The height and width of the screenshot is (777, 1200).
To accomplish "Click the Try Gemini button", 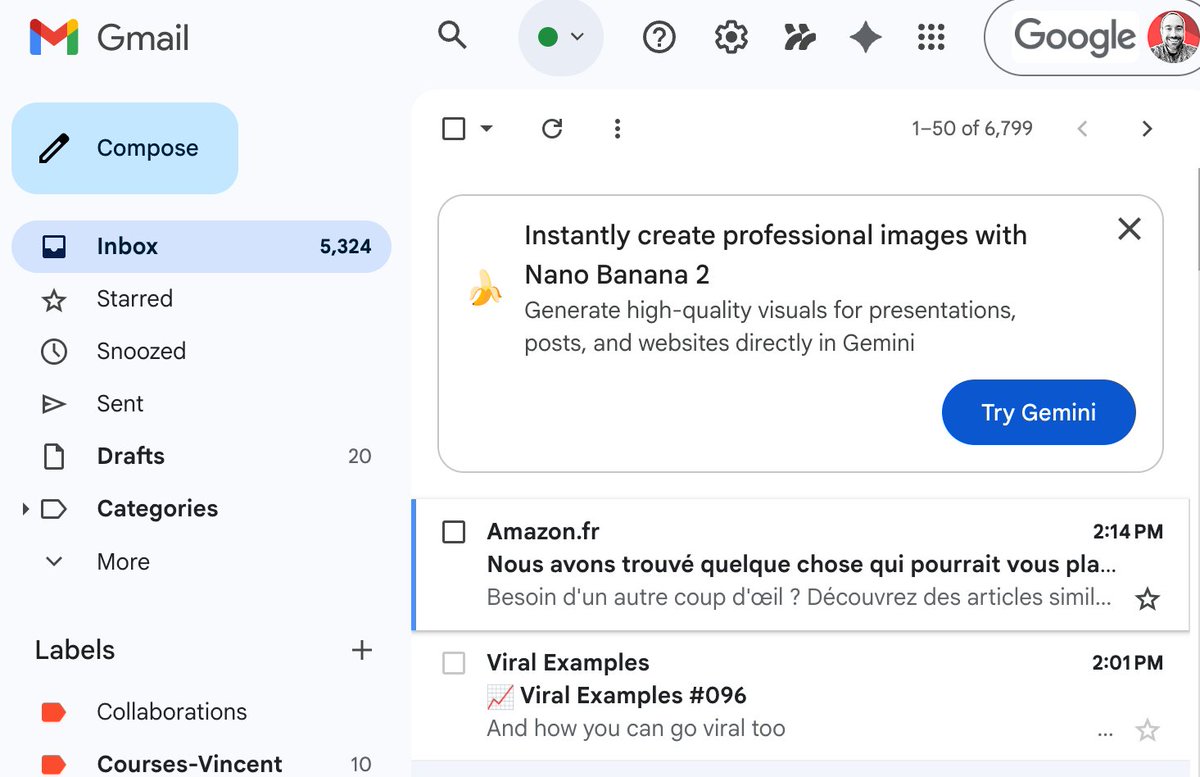I will (x=1039, y=412).
